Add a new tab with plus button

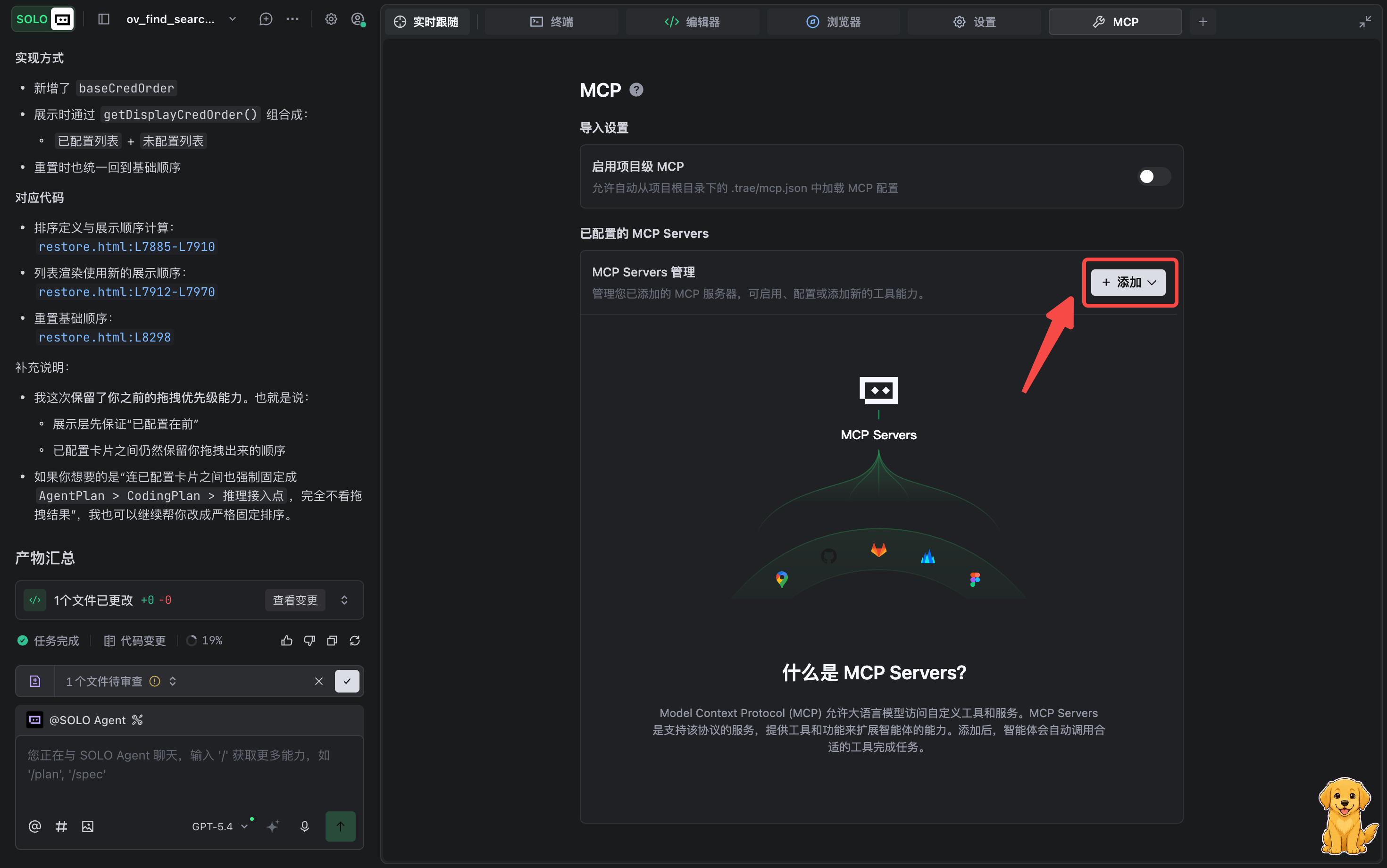[x=1203, y=22]
